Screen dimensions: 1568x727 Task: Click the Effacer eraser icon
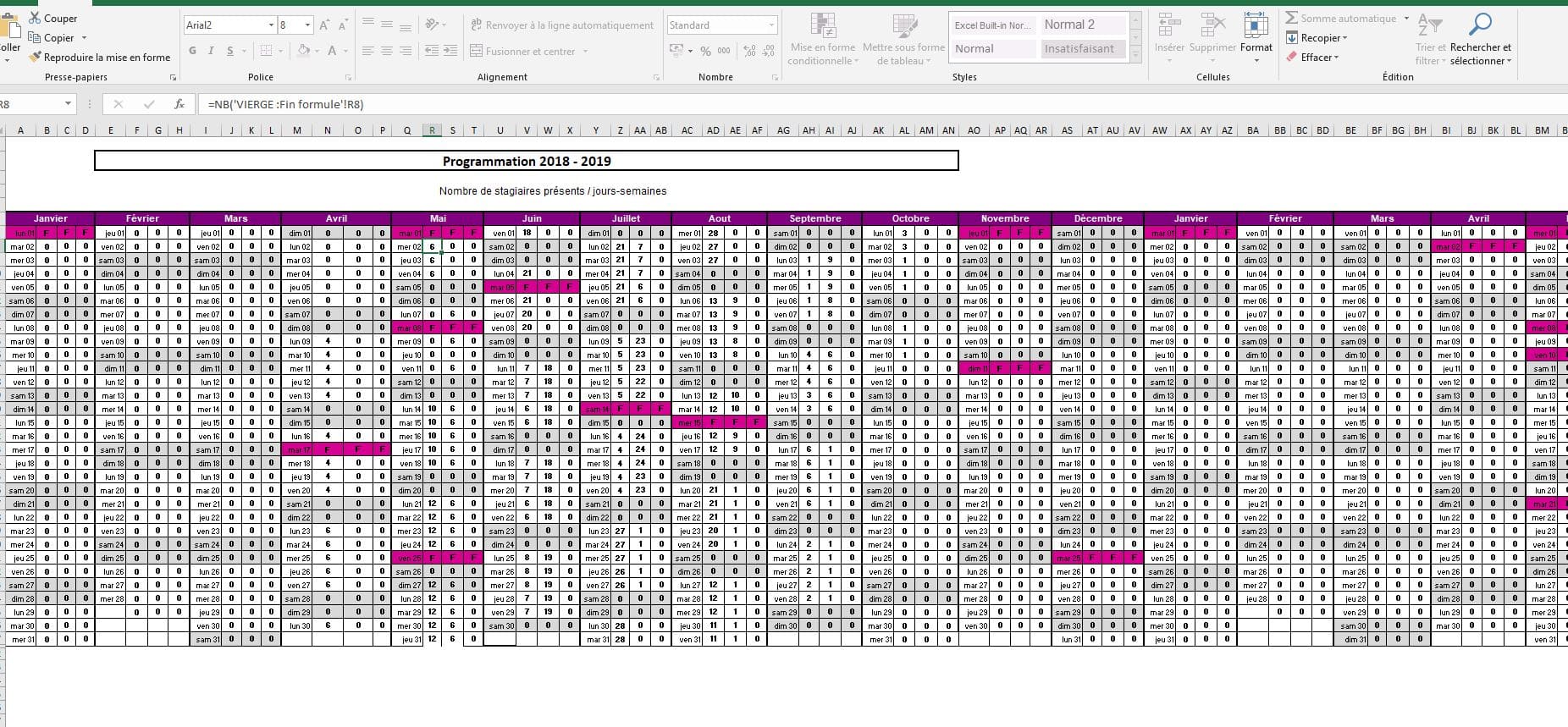(1291, 58)
